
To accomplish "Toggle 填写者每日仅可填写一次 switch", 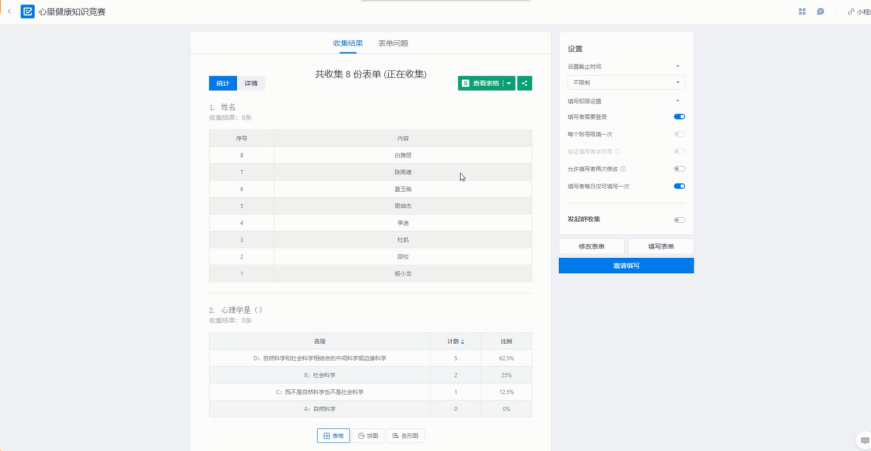I will 679,186.
